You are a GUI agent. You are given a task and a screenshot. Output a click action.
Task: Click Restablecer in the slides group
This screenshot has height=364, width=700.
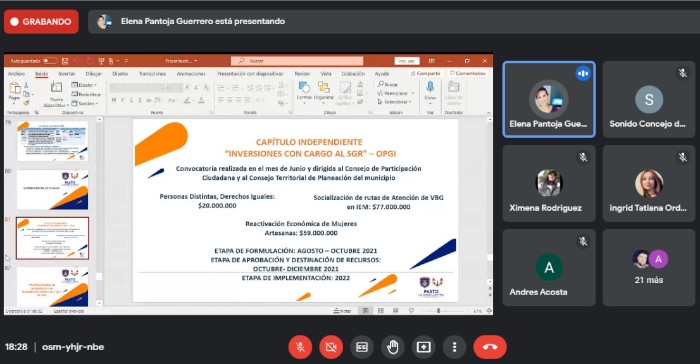86,94
